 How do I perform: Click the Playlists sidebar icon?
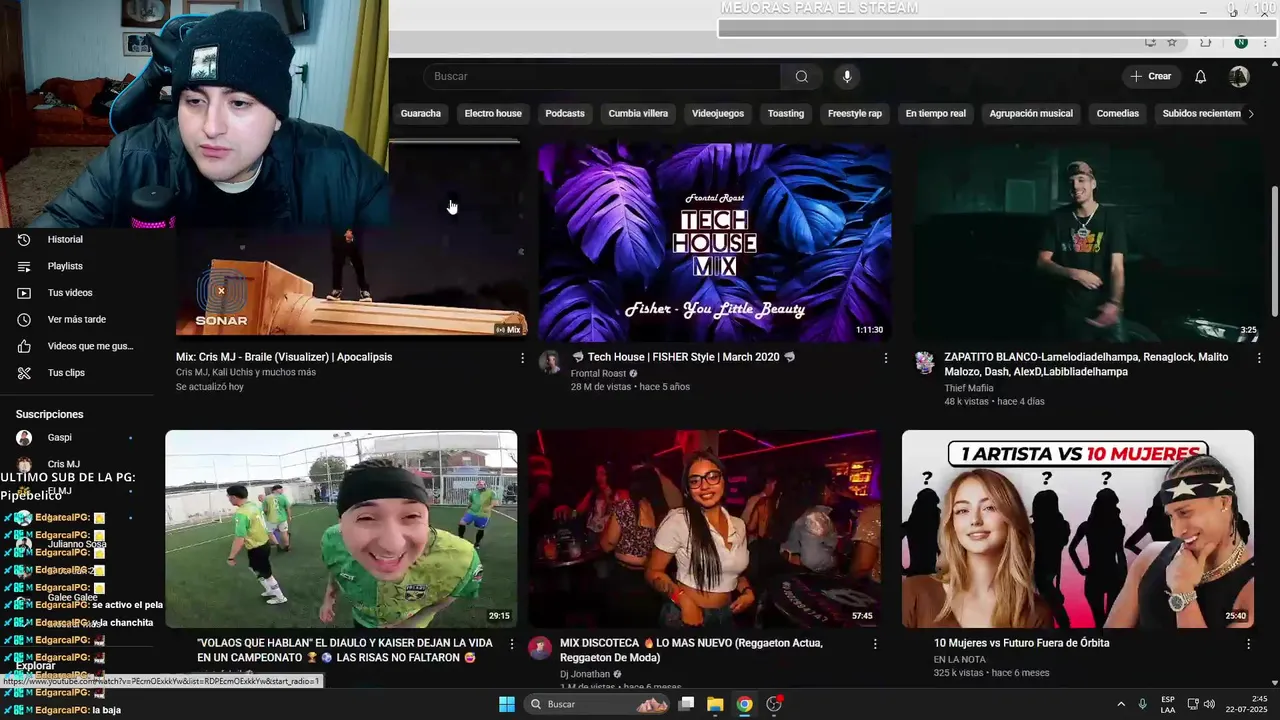click(24, 266)
